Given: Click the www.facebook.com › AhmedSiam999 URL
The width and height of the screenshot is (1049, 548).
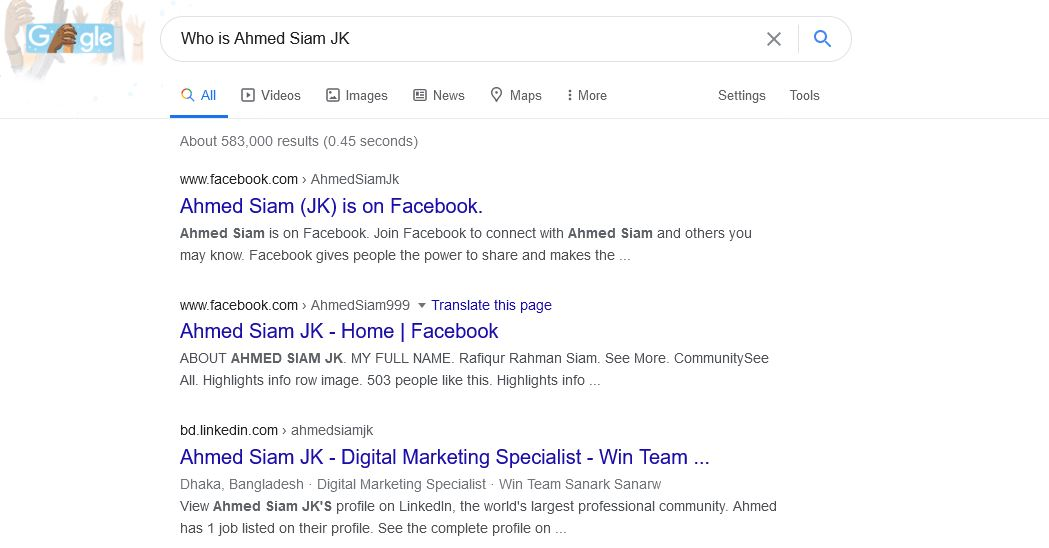Looking at the screenshot, I should click(x=294, y=305).
